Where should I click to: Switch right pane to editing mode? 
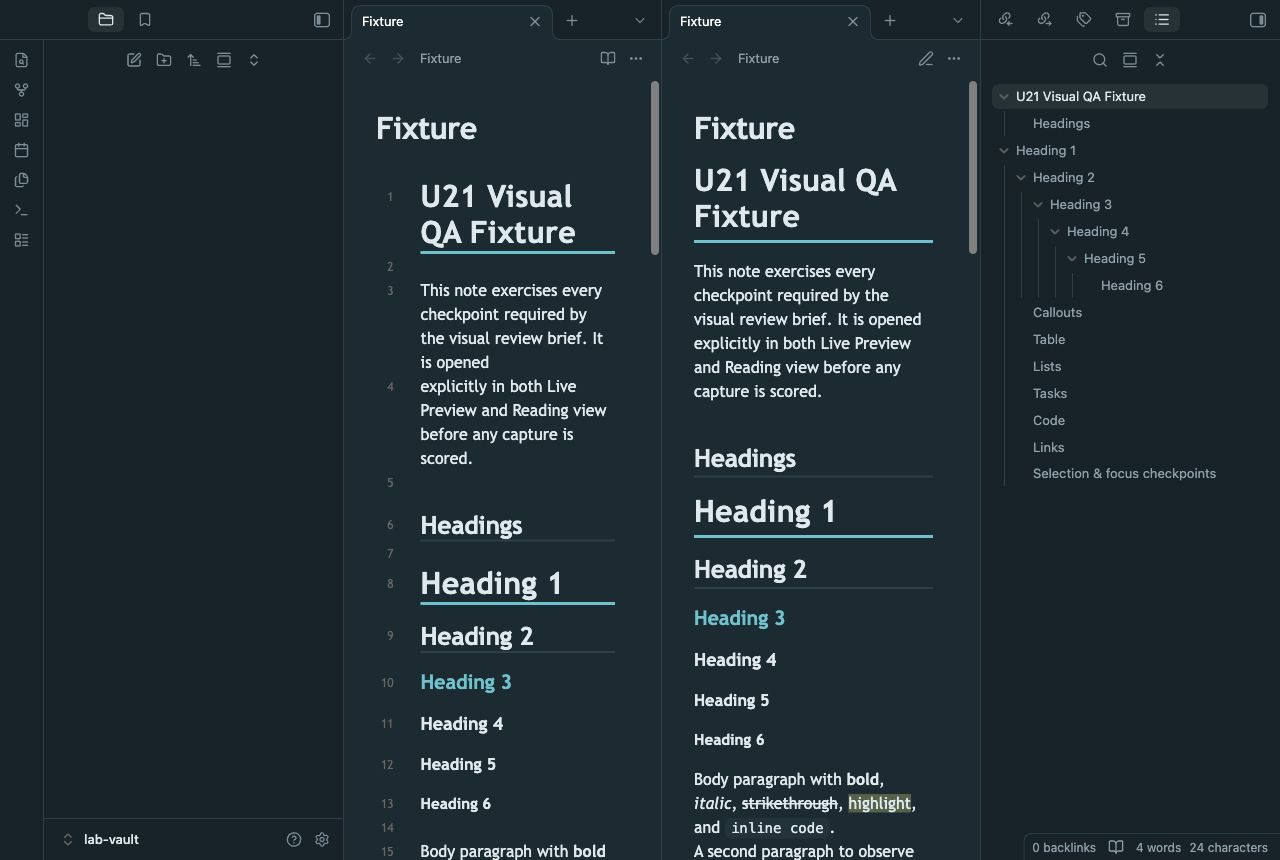pos(926,58)
